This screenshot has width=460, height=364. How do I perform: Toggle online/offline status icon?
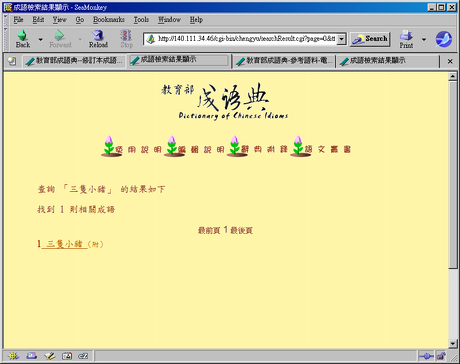[426, 356]
